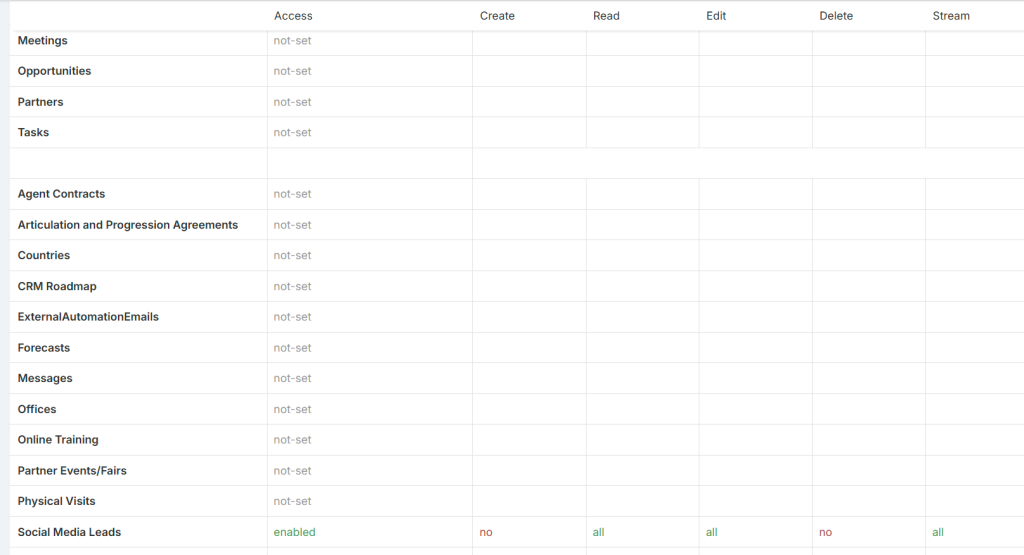Select Agent Contracts access not-set value
1024x555 pixels.
[292, 194]
